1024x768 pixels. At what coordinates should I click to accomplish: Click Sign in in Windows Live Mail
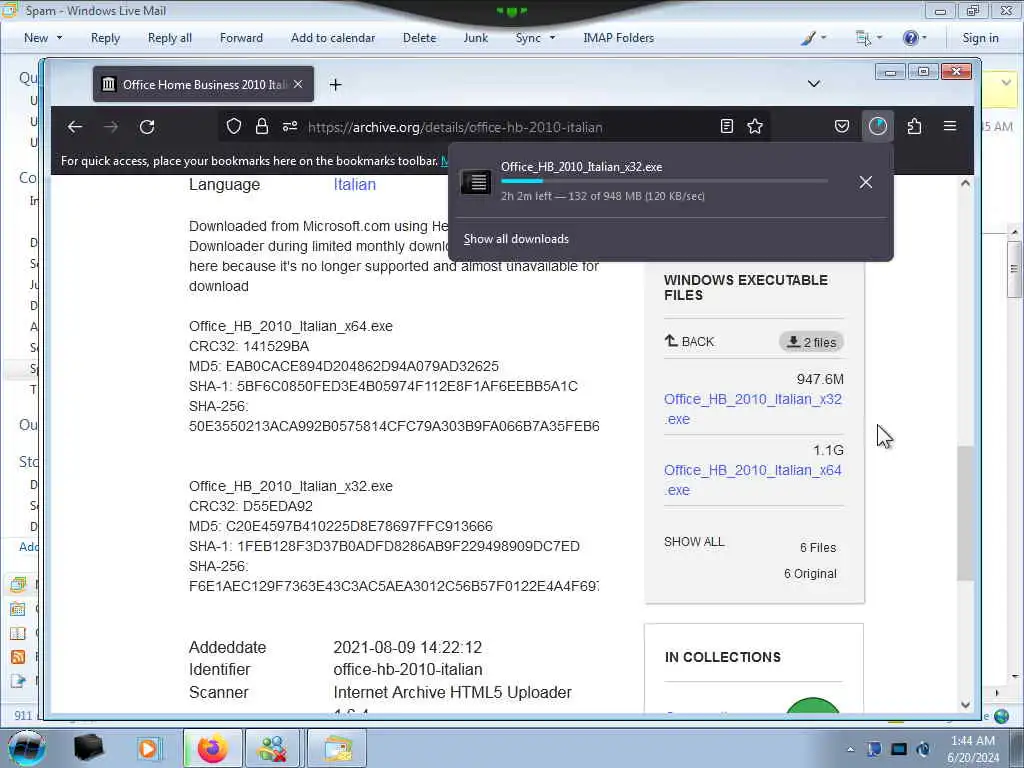980,38
